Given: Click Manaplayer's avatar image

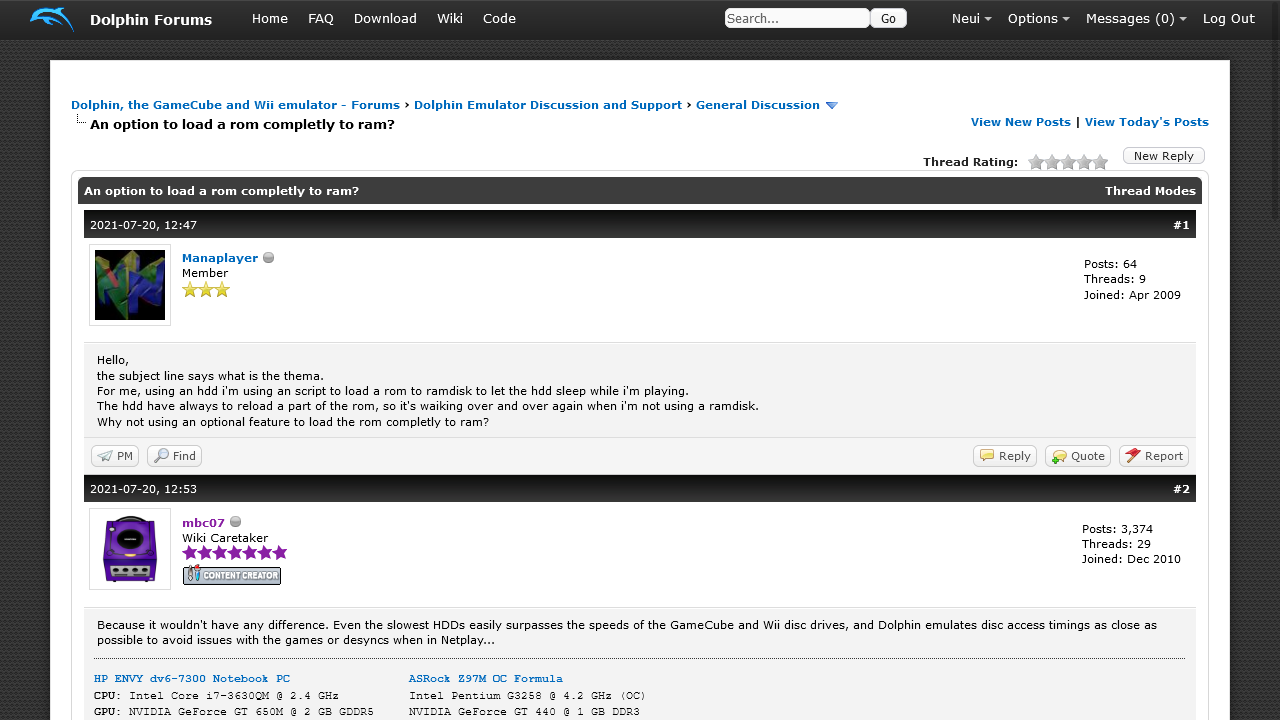Looking at the screenshot, I should [130, 285].
